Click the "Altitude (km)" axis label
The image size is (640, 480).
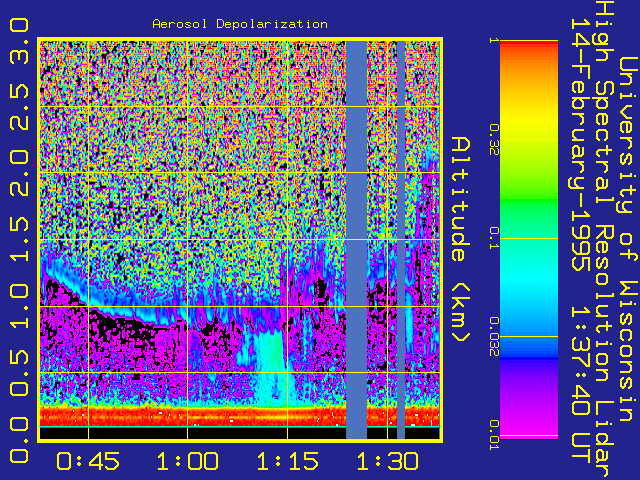(461, 240)
